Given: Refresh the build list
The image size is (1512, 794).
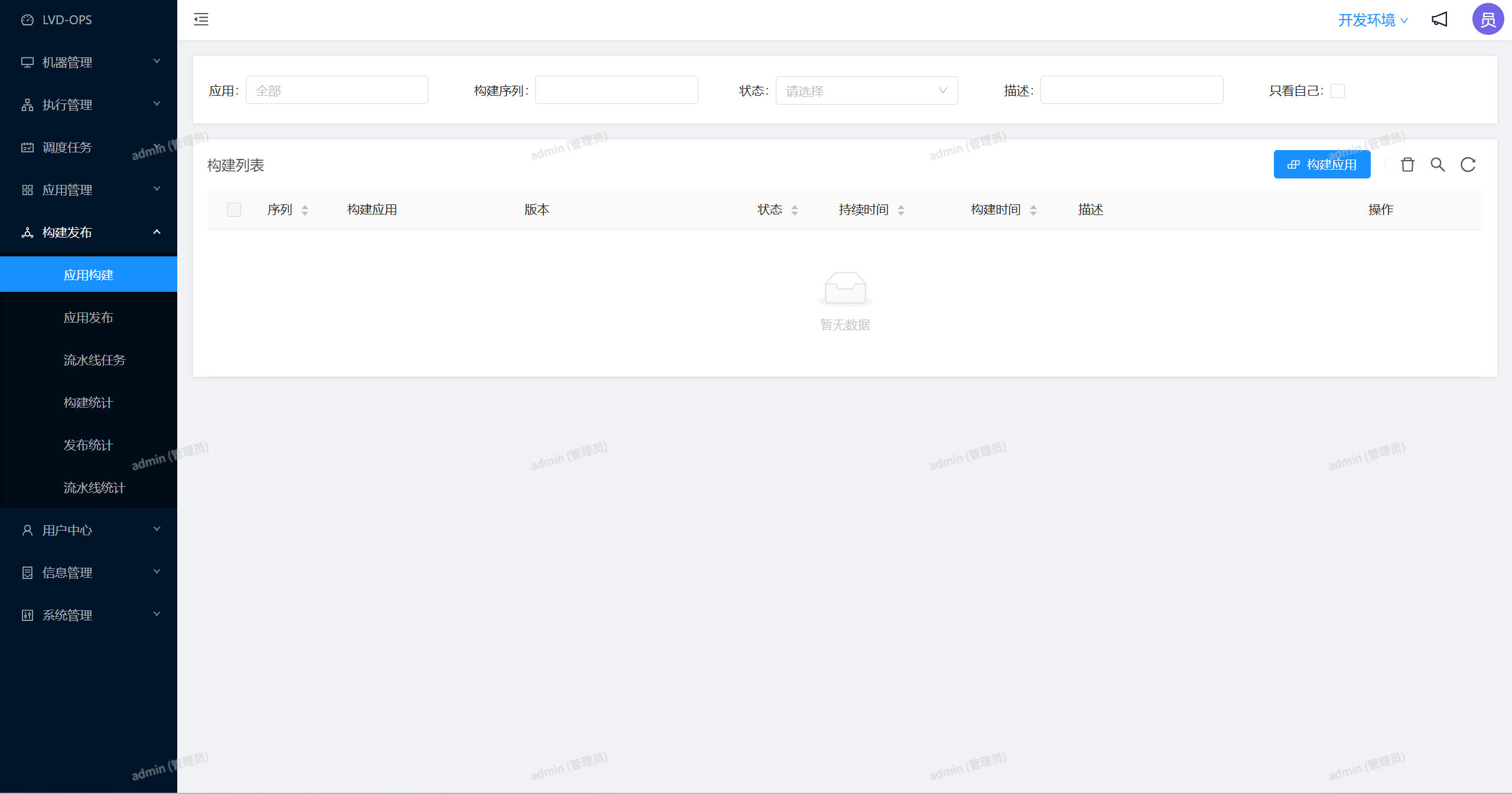Looking at the screenshot, I should click(x=1468, y=165).
